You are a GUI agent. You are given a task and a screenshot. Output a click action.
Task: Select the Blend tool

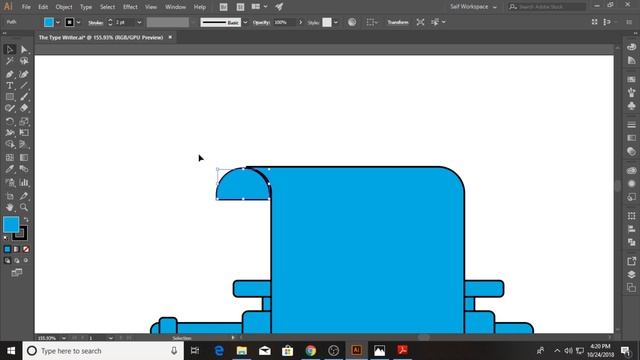(x=24, y=169)
